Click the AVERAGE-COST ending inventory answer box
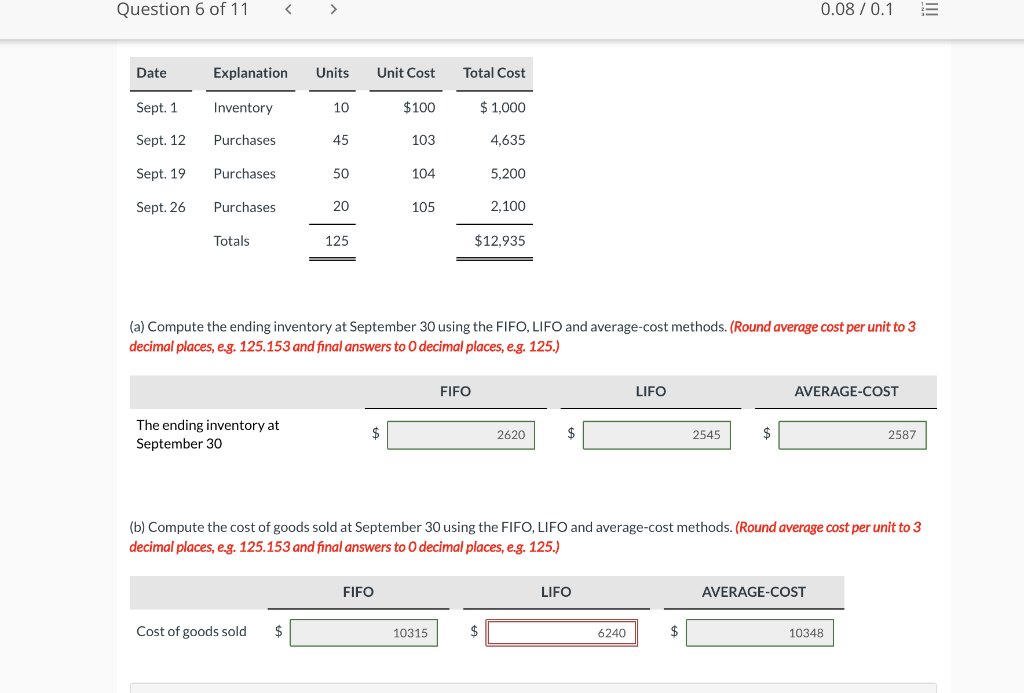 pyautogui.click(x=852, y=434)
